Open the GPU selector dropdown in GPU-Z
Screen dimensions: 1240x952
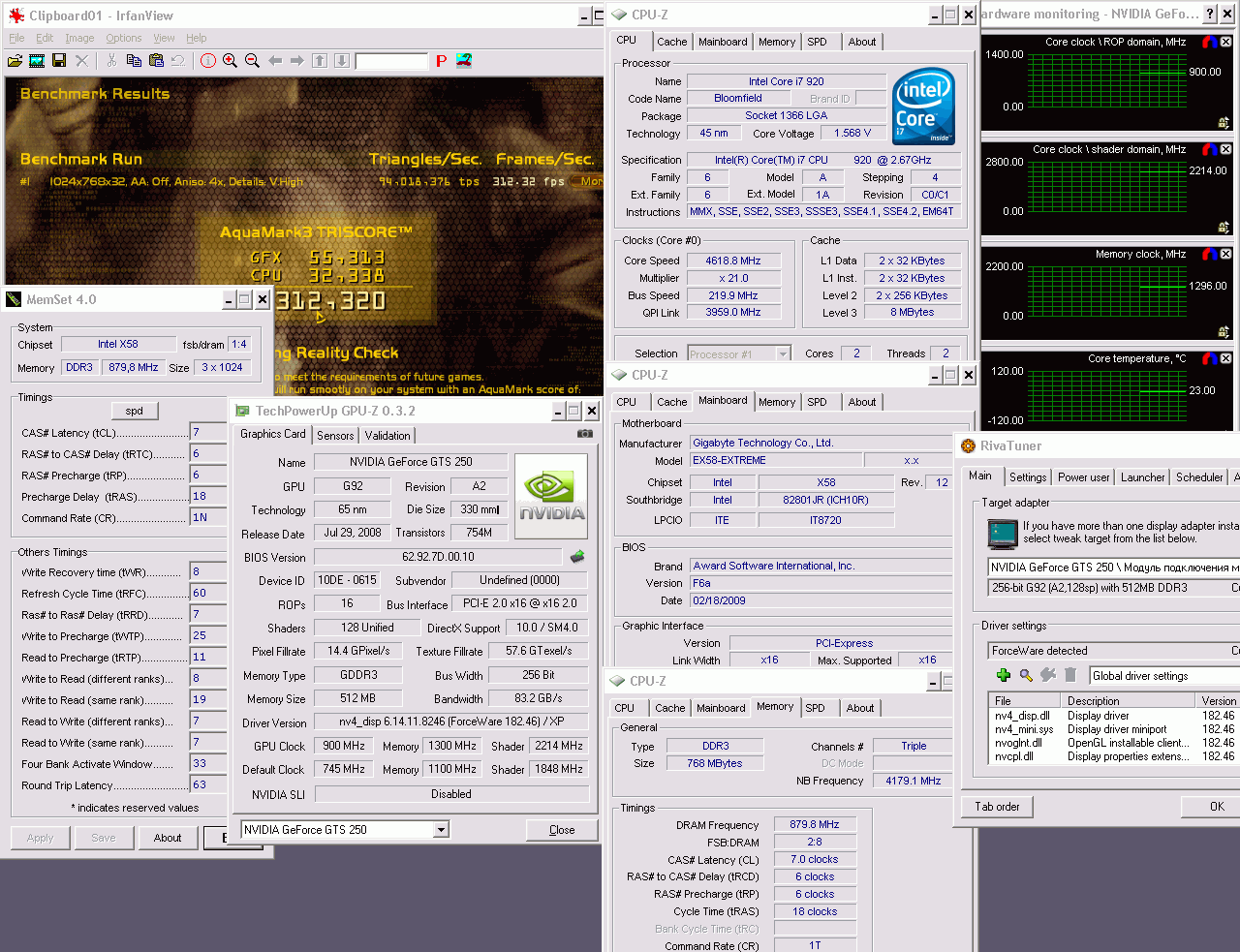click(441, 829)
